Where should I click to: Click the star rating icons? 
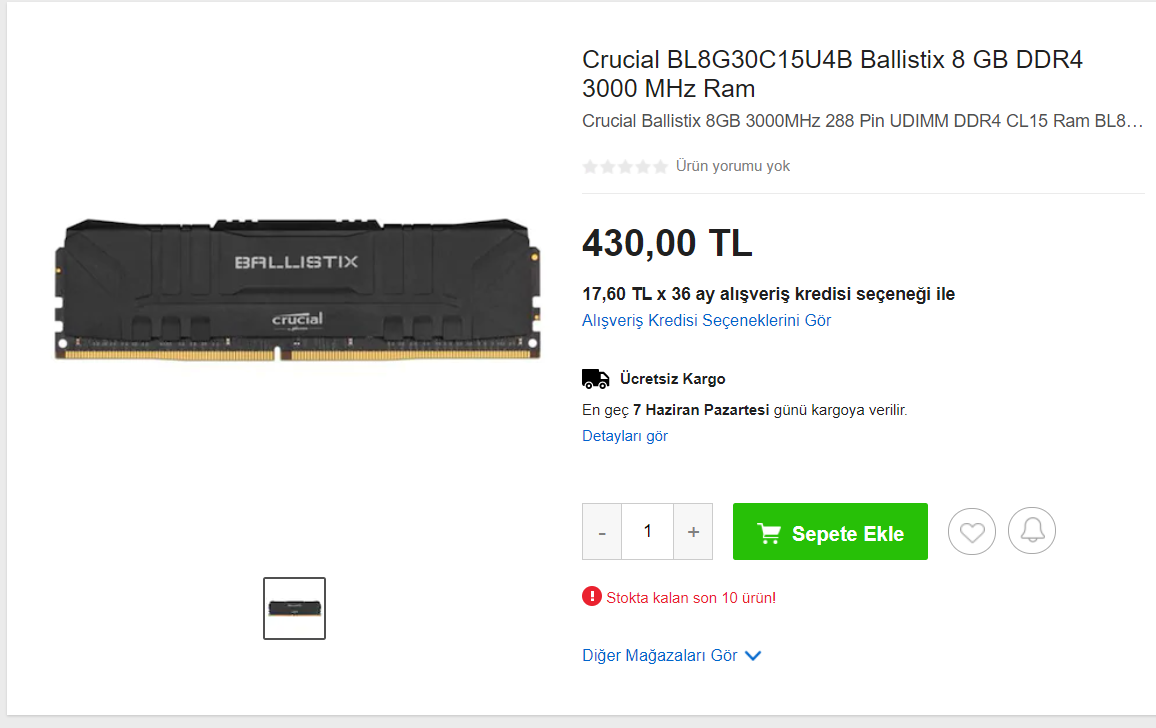pyautogui.click(x=625, y=167)
